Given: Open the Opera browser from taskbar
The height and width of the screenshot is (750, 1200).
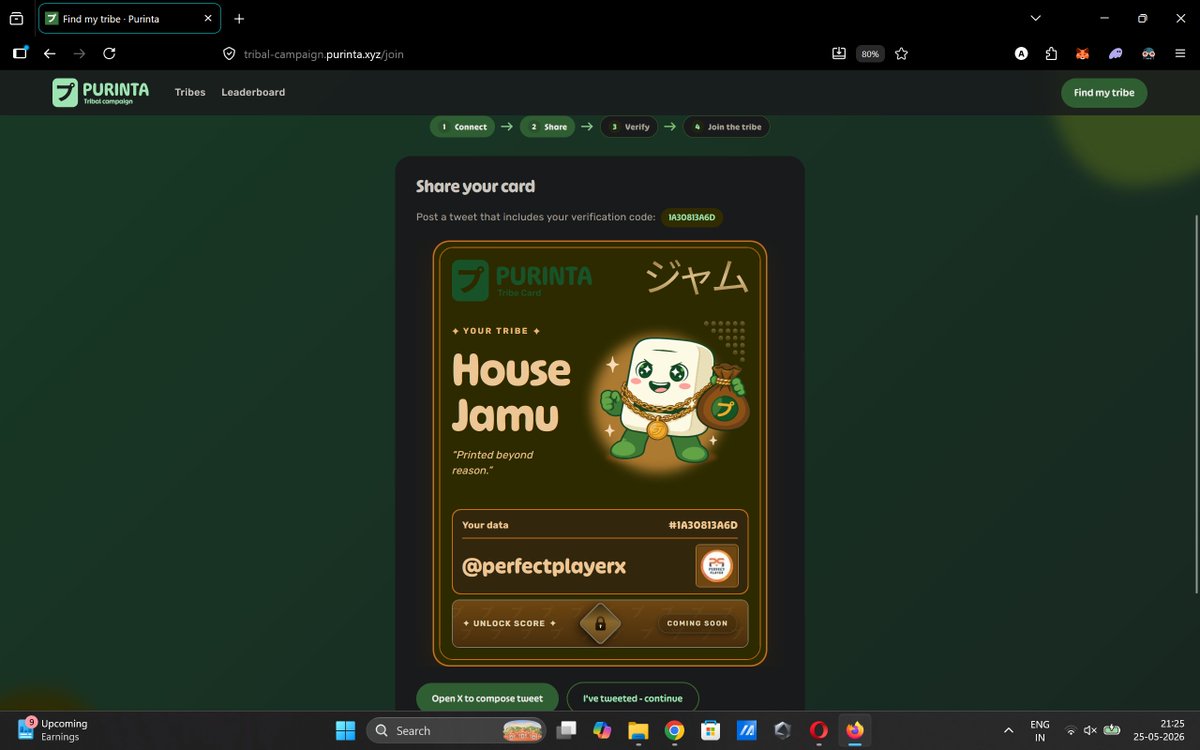Looking at the screenshot, I should [x=818, y=730].
